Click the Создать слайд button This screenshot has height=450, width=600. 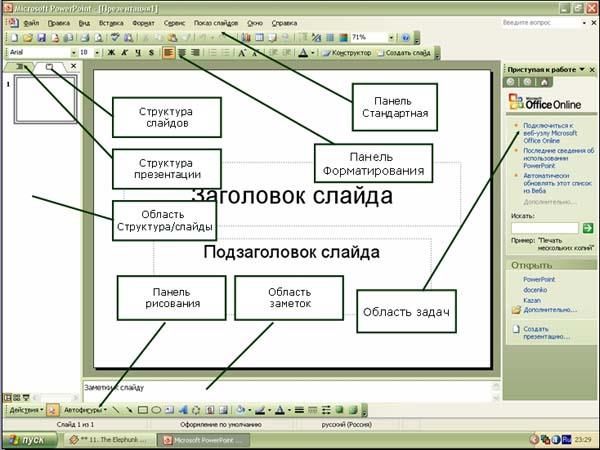(404, 53)
